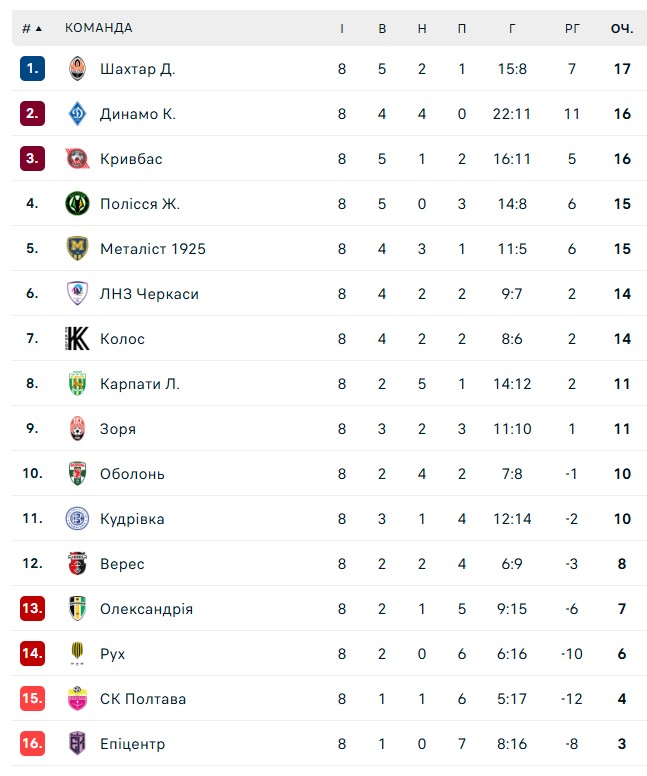647x776 pixels.
Task: Click the Shakhtar D. club logo
Action: (x=77, y=69)
